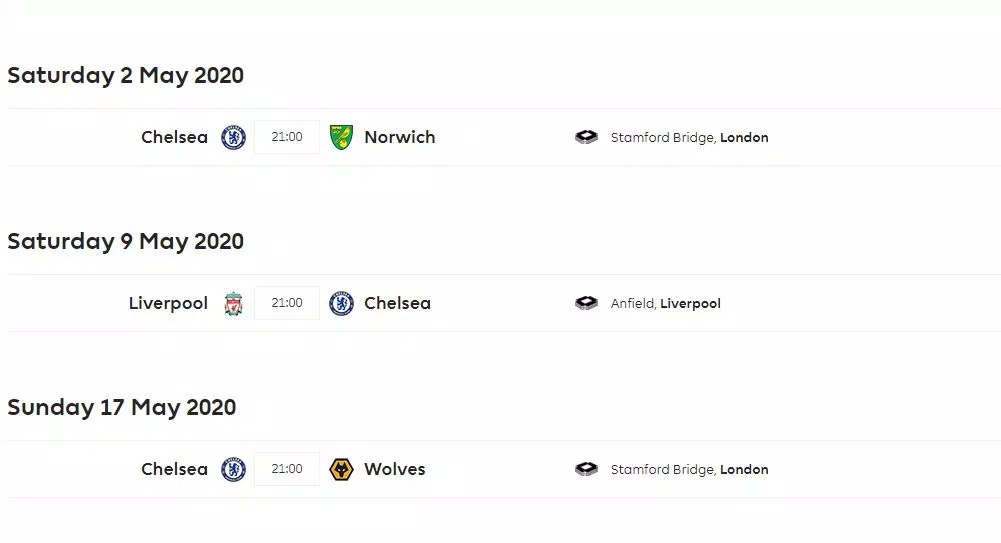
Task: Click 21:00 kickoff for Liverpool v Chelsea
Action: point(287,303)
